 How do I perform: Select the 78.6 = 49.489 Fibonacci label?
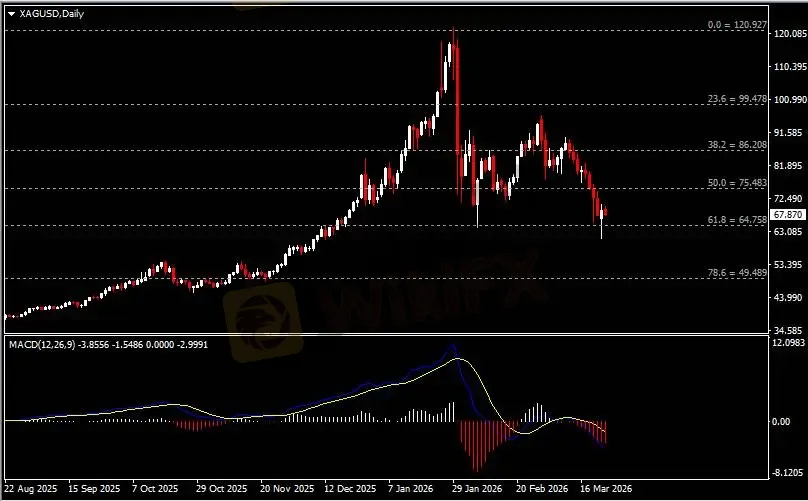pos(737,273)
